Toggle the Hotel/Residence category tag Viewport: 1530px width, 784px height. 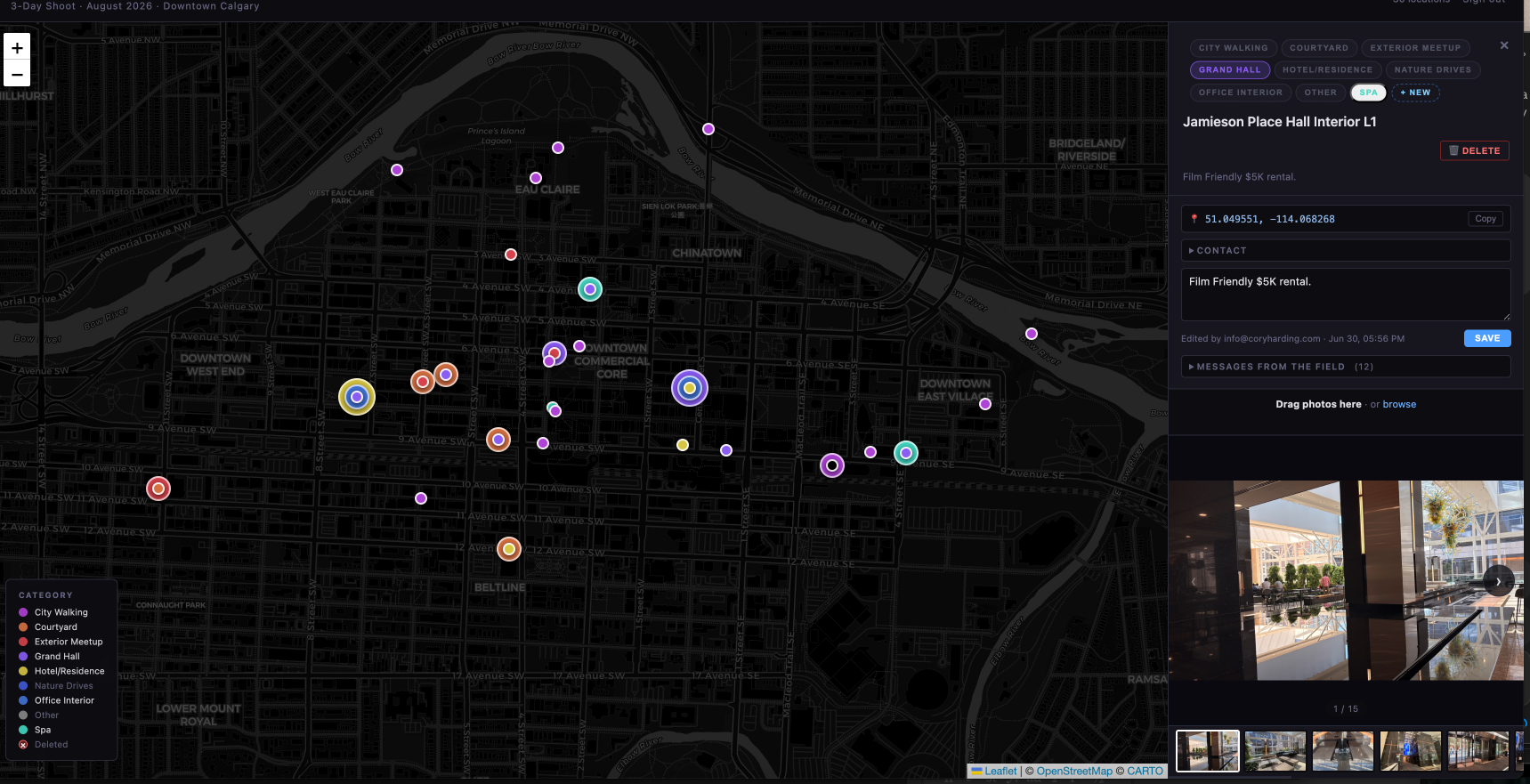[x=1327, y=69]
